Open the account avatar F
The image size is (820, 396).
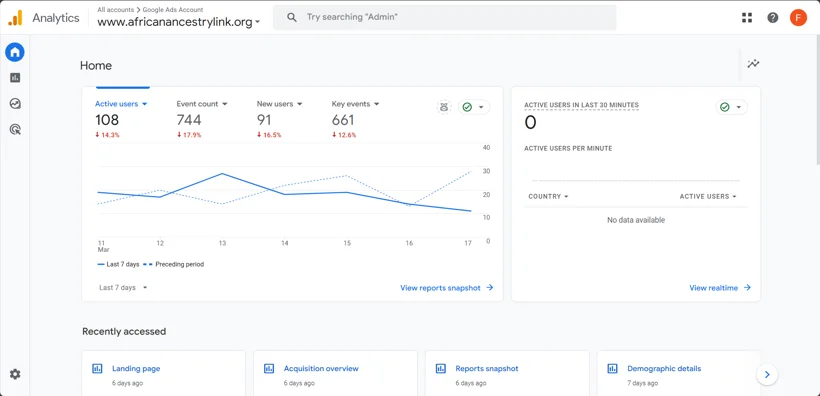coord(799,18)
